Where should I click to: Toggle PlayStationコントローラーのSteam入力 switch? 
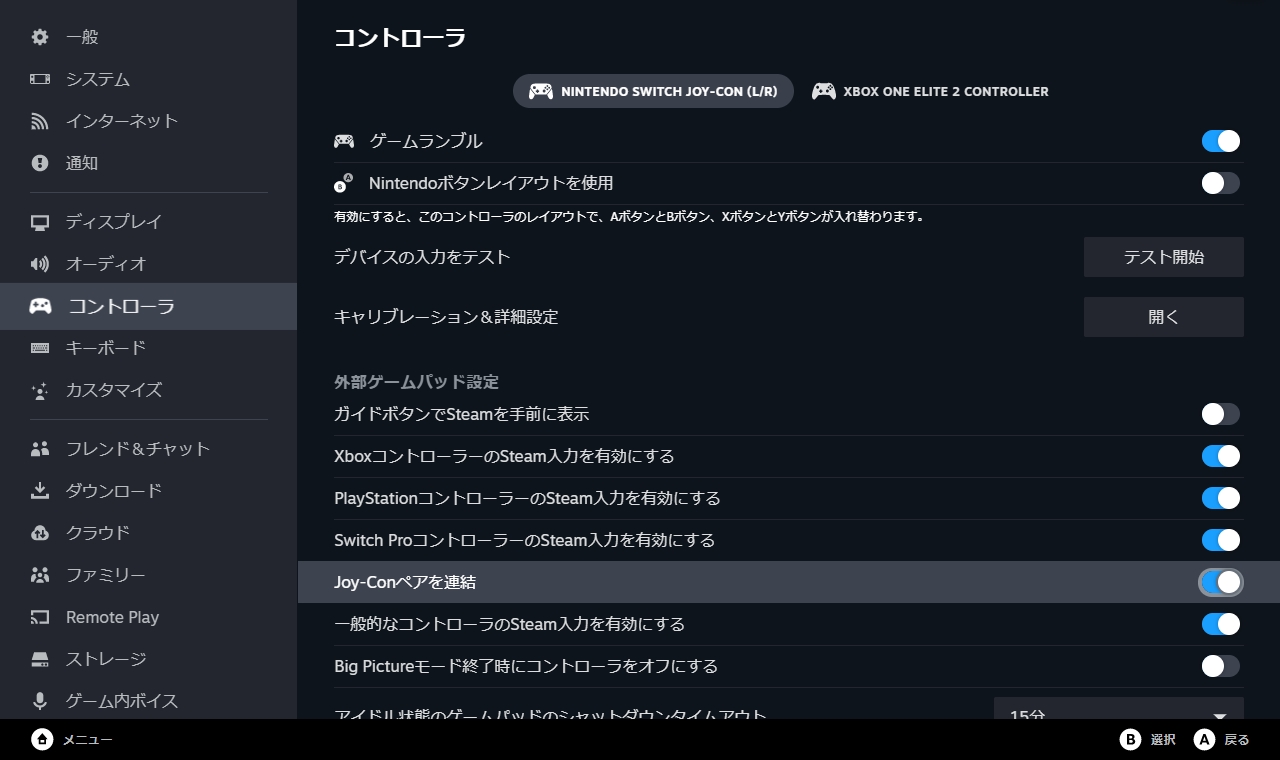pyautogui.click(x=1221, y=498)
